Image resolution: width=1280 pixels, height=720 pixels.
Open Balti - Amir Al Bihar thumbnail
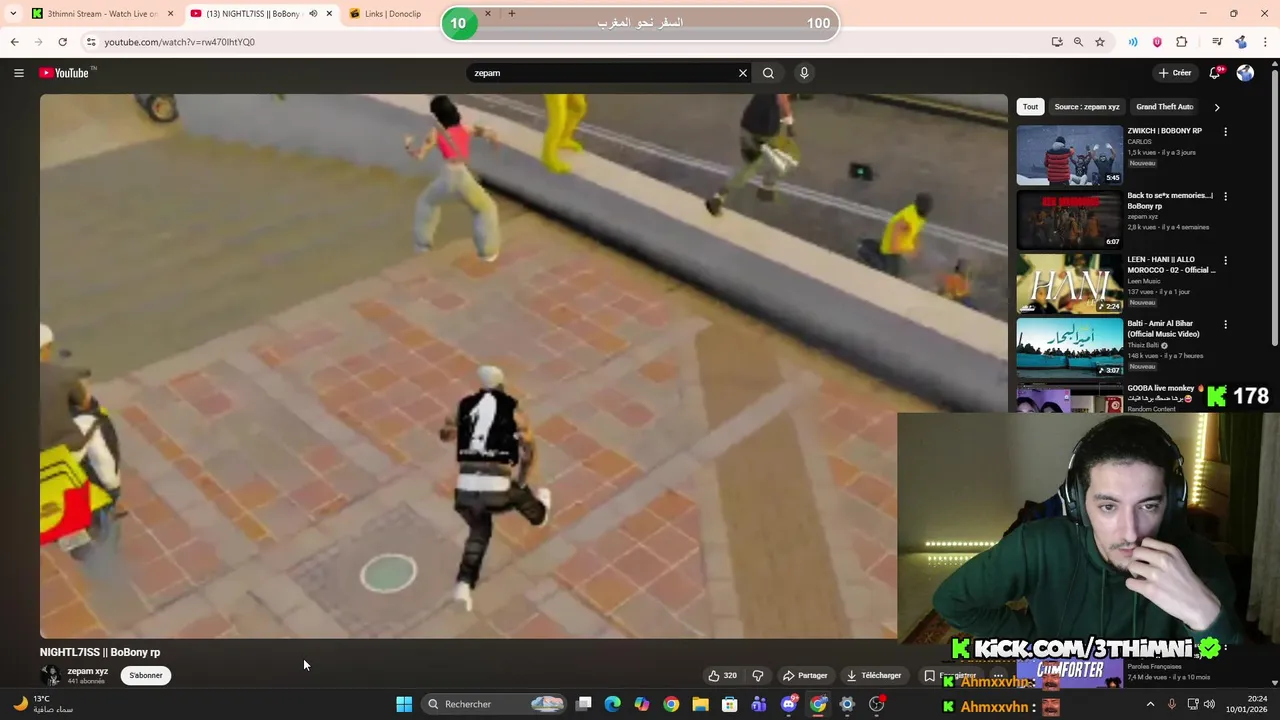(1070, 348)
